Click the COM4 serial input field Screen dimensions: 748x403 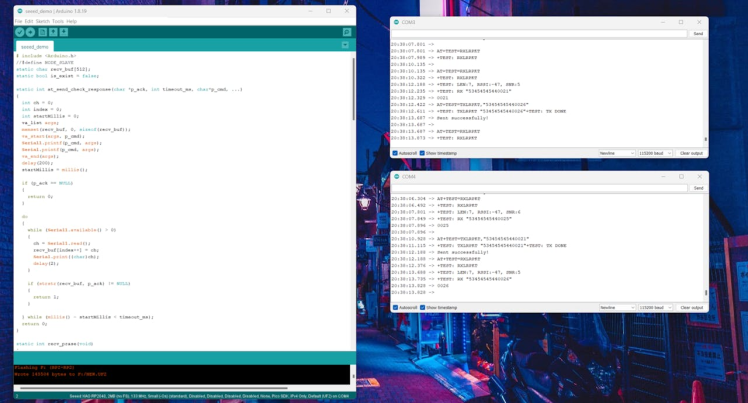540,188
